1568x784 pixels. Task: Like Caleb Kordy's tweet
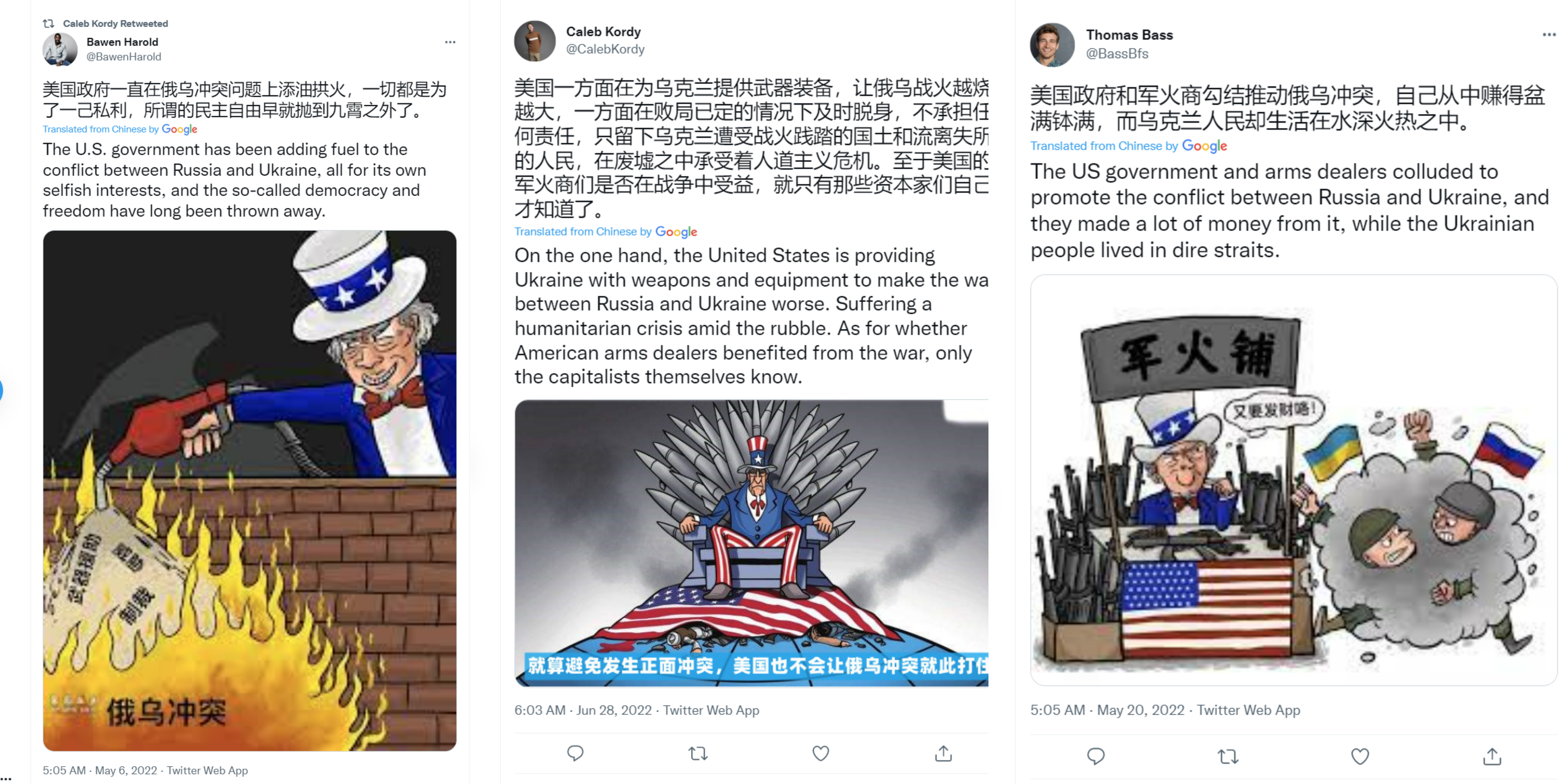pyautogui.click(x=820, y=754)
